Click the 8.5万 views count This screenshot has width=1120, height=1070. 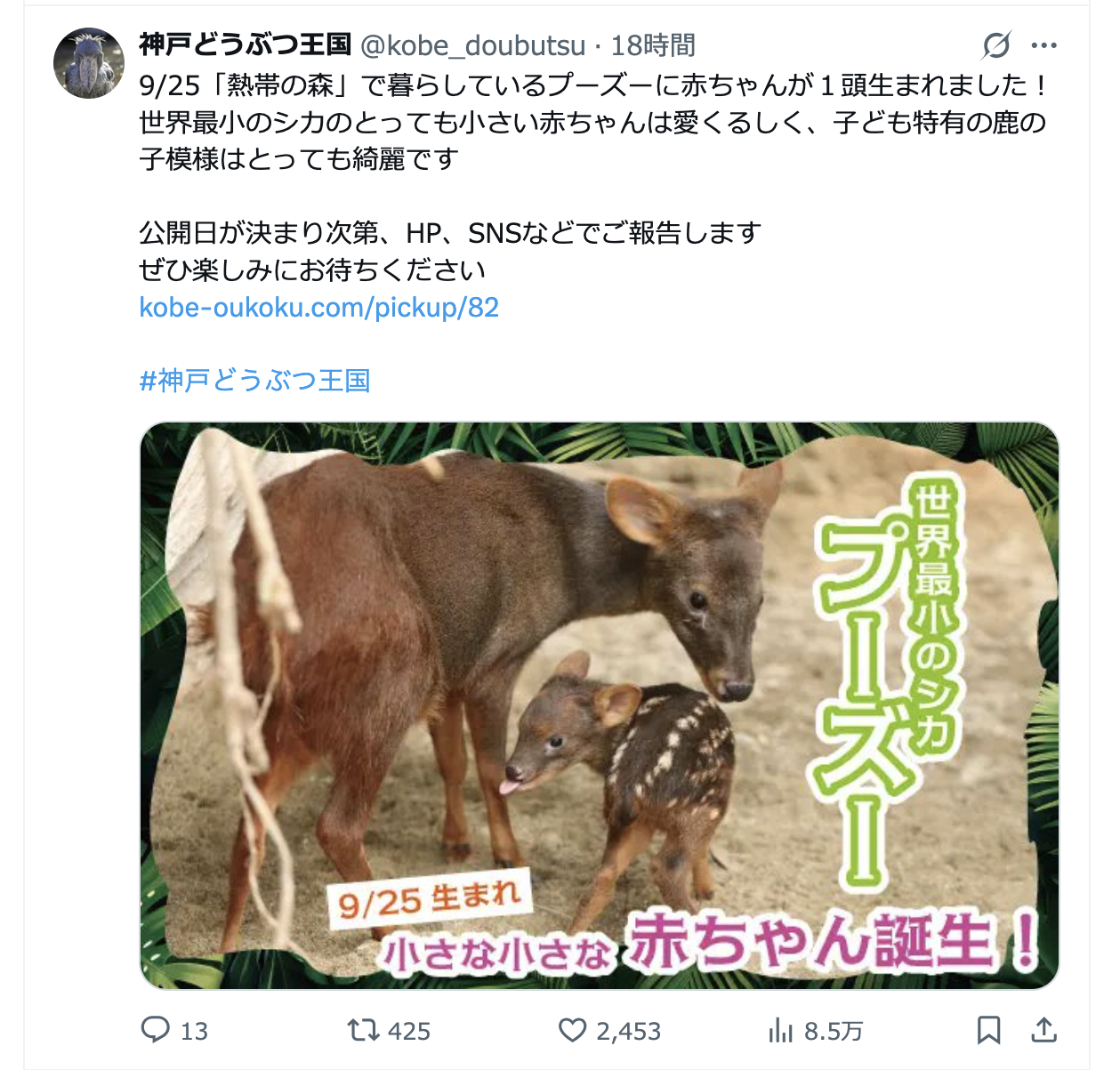[x=834, y=1031]
